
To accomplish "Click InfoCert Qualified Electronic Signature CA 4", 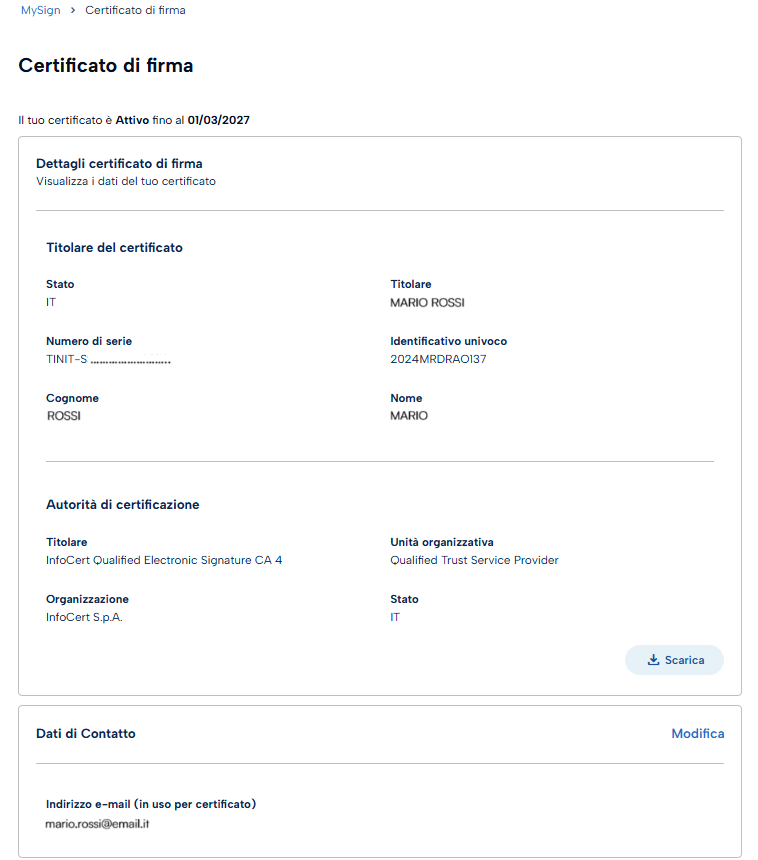I will 164,560.
